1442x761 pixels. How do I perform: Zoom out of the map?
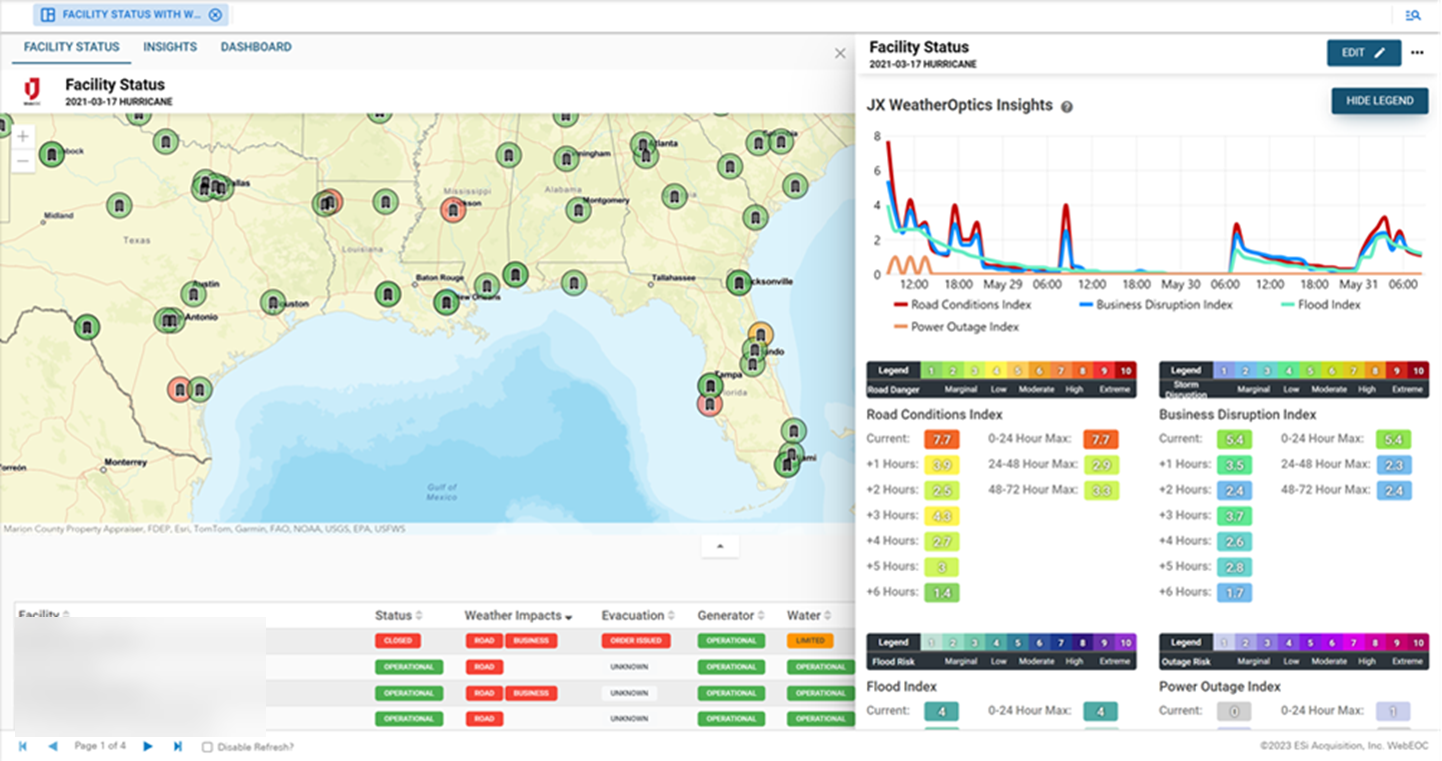(23, 161)
